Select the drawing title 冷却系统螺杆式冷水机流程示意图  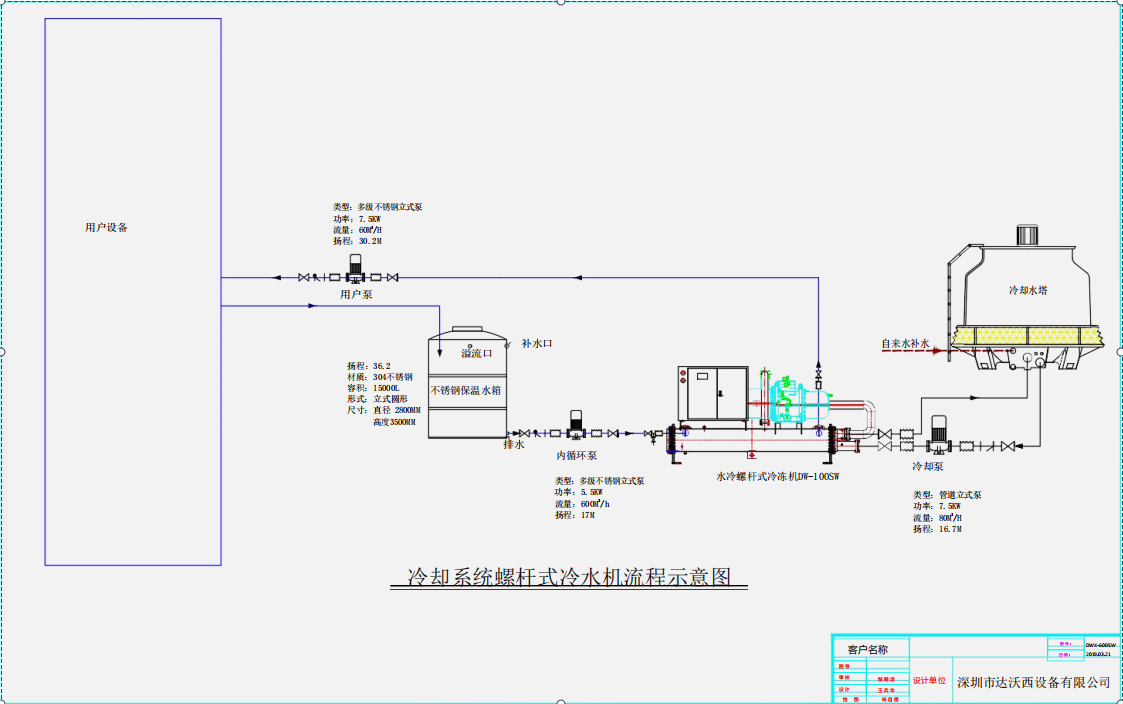click(569, 577)
